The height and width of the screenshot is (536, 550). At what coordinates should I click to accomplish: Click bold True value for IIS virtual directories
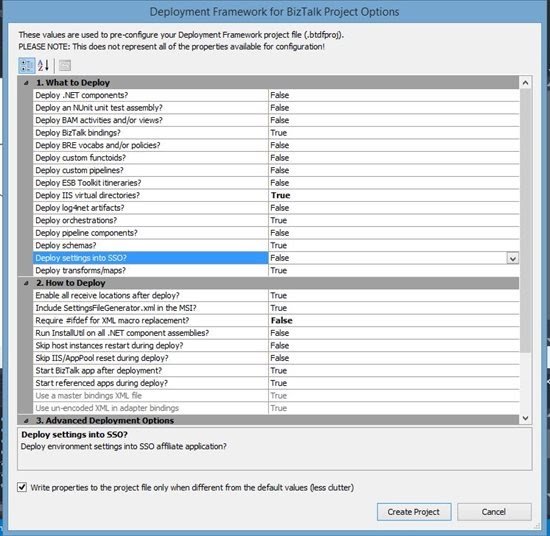point(280,195)
